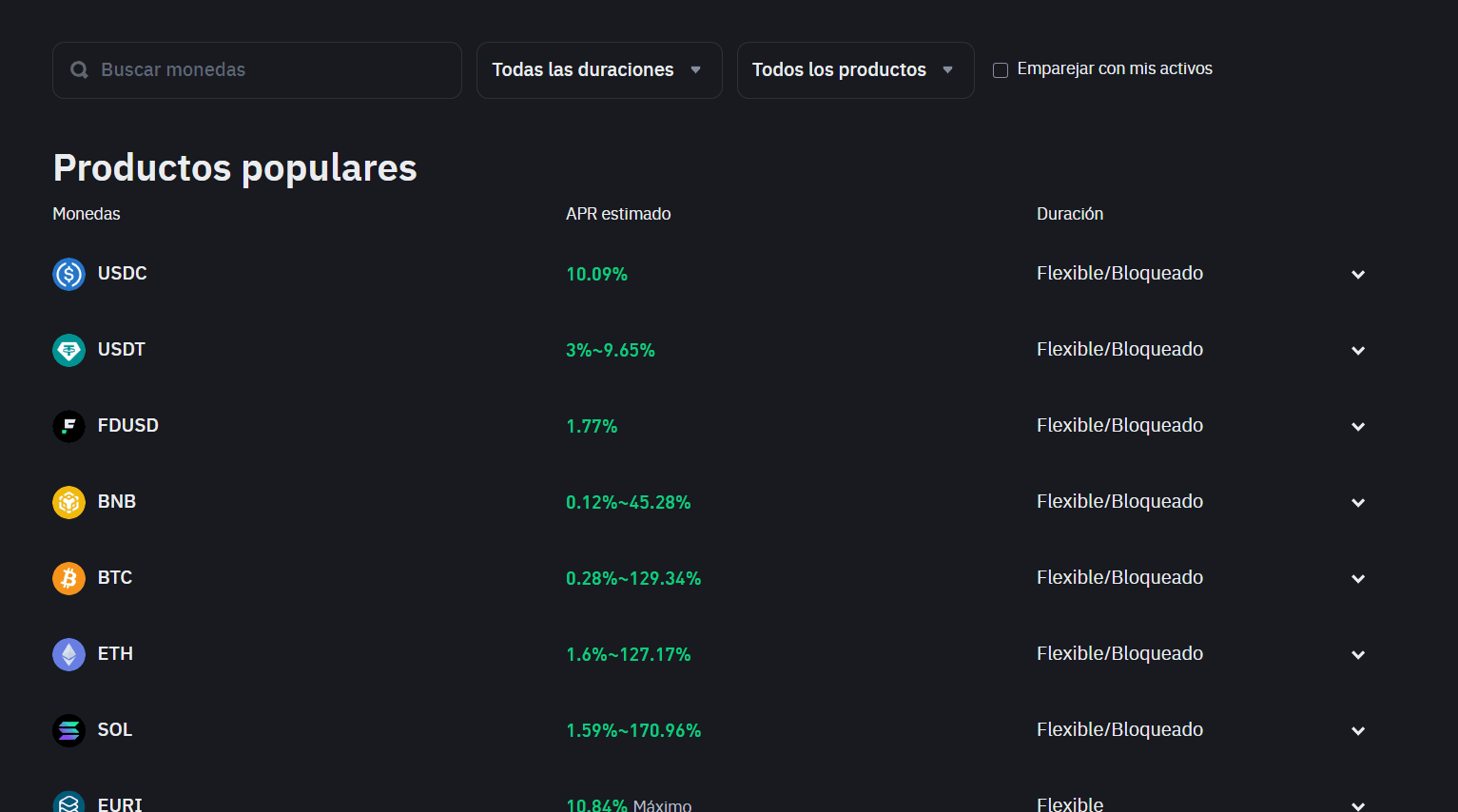Select the BTC coin name

(115, 577)
